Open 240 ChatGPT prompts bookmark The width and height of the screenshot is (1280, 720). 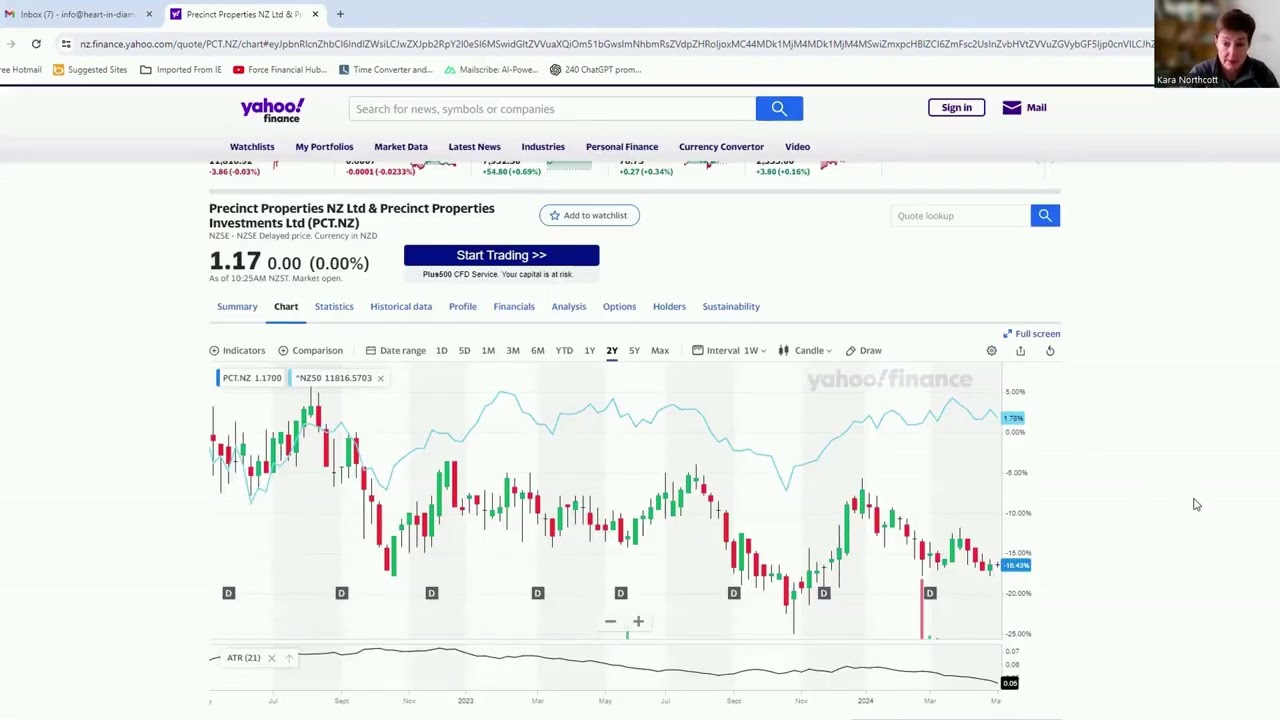point(596,70)
